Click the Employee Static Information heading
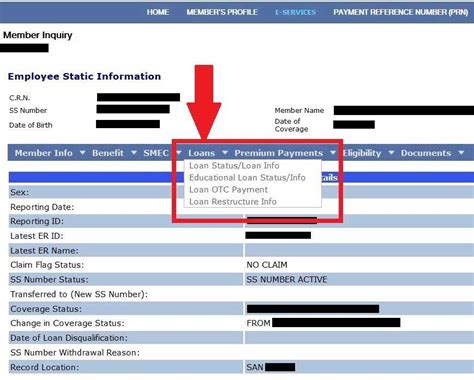 84,76
